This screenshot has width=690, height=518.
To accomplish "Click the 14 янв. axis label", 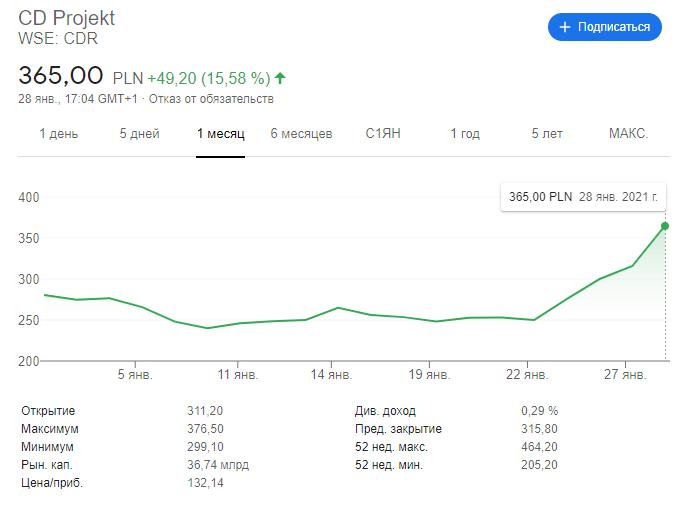I will tap(331, 375).
